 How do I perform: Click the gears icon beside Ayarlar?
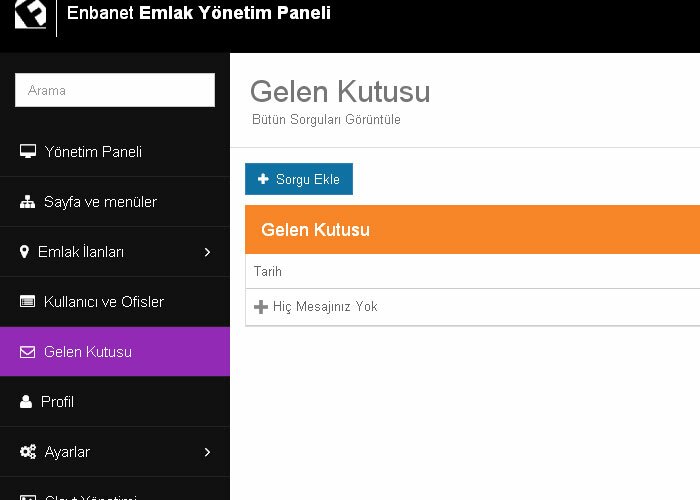(x=28, y=452)
